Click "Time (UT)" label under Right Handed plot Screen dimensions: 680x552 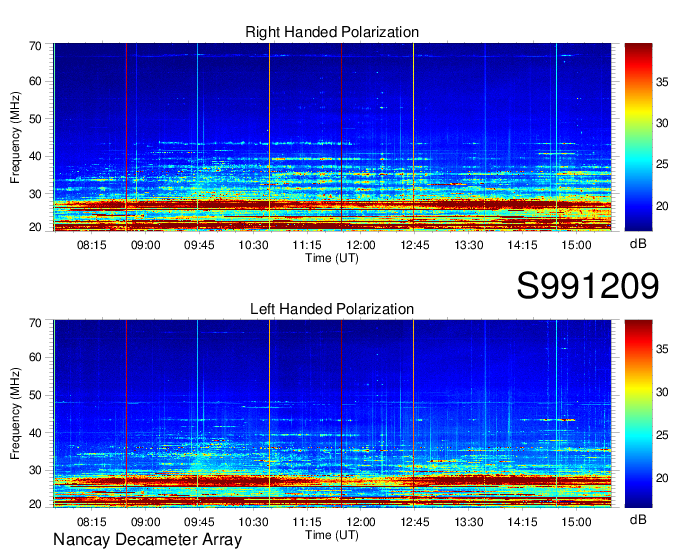[x=332, y=258]
